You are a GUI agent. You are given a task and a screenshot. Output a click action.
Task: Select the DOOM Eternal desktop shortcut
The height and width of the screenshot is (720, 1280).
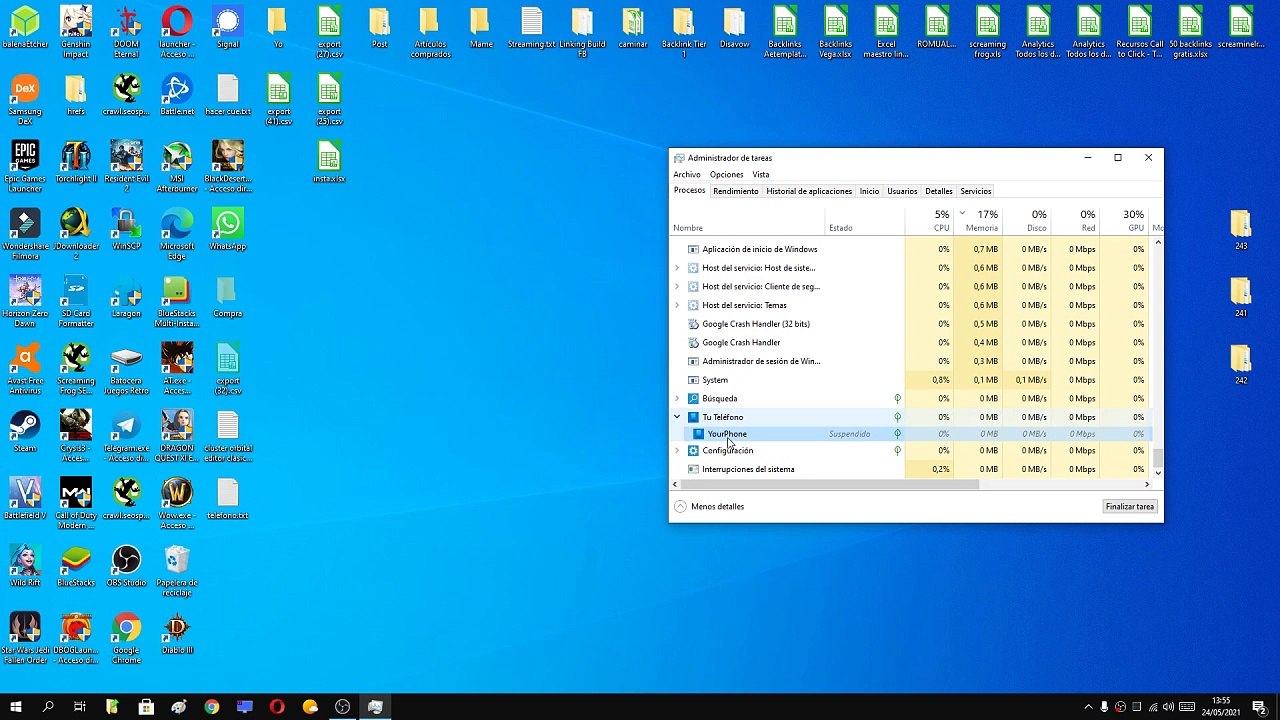[x=126, y=32]
